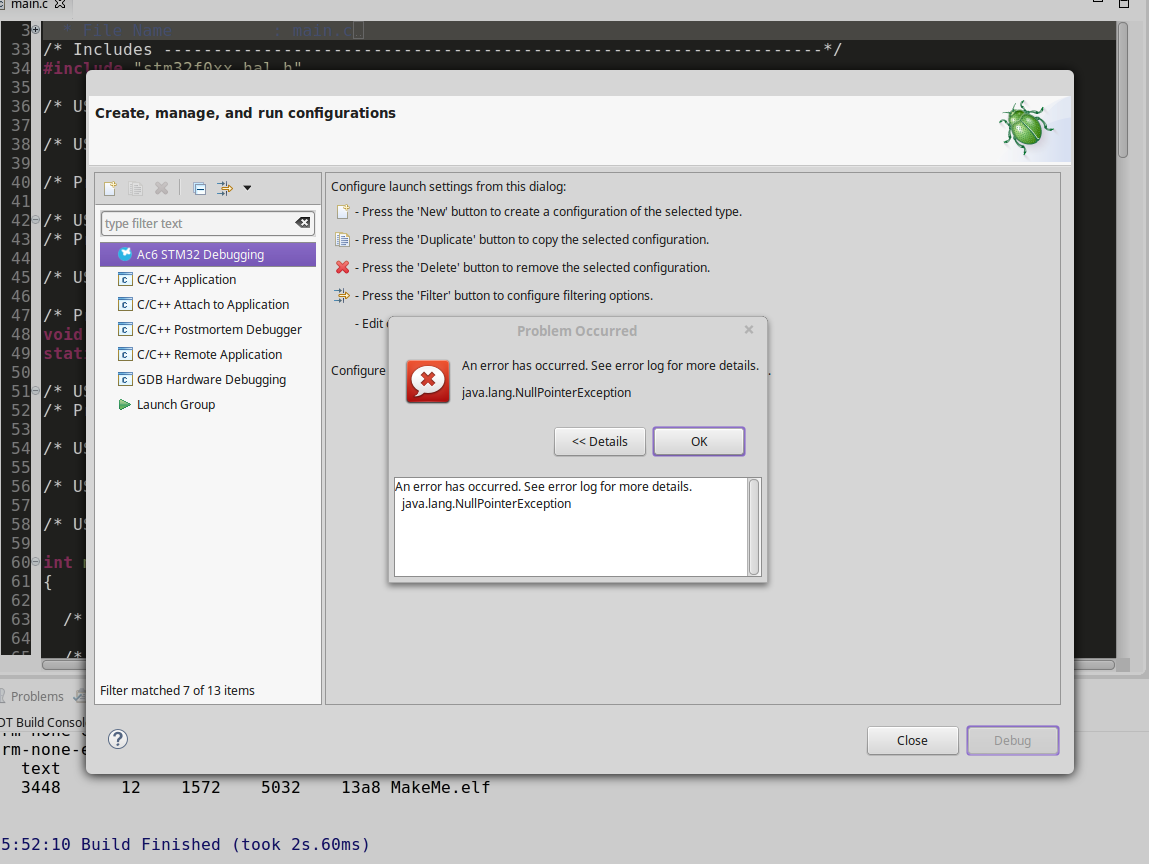This screenshot has width=1149, height=864.
Task: Click the Close button in configurations dialog
Action: click(912, 741)
